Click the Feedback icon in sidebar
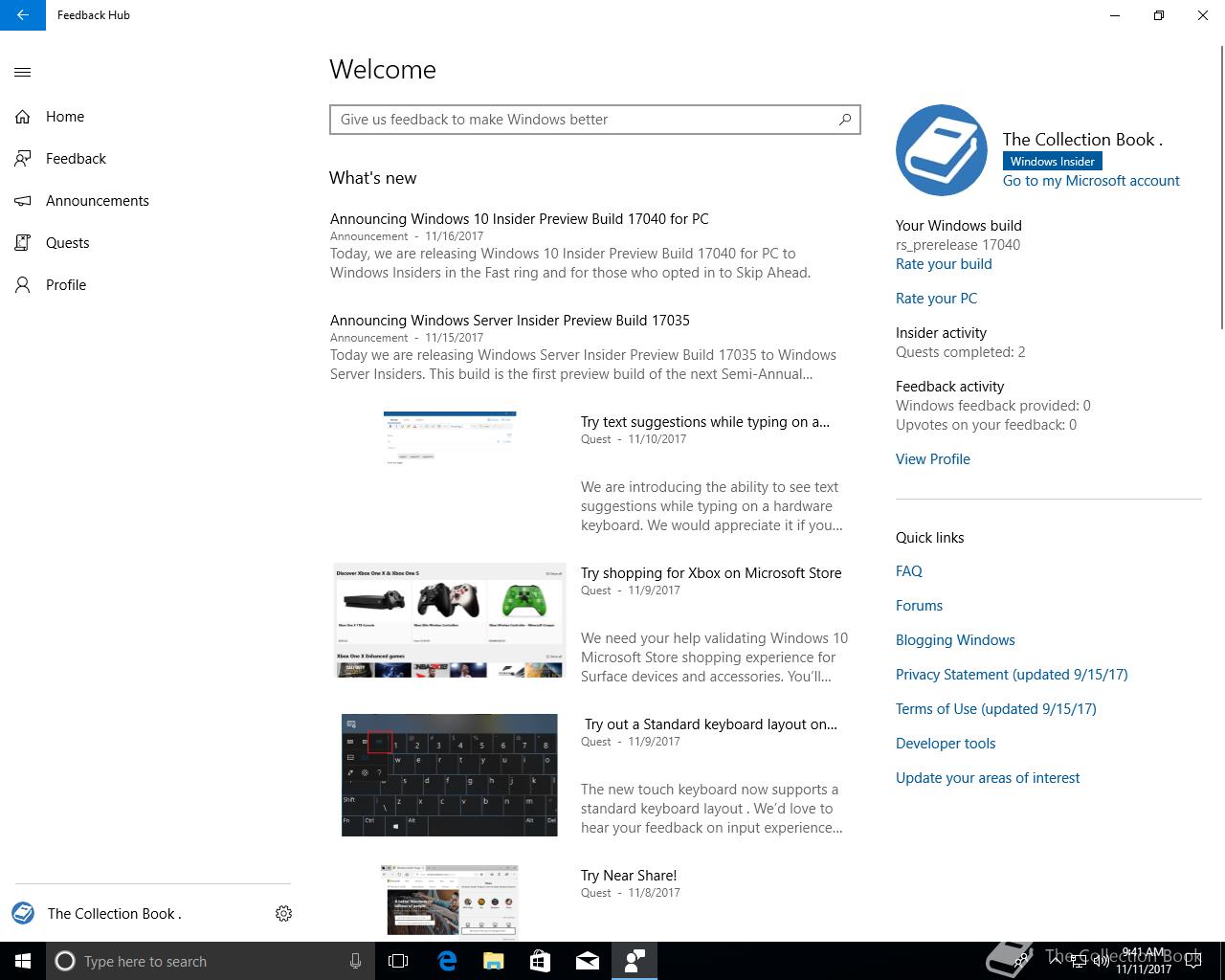The image size is (1225, 980). tap(23, 159)
